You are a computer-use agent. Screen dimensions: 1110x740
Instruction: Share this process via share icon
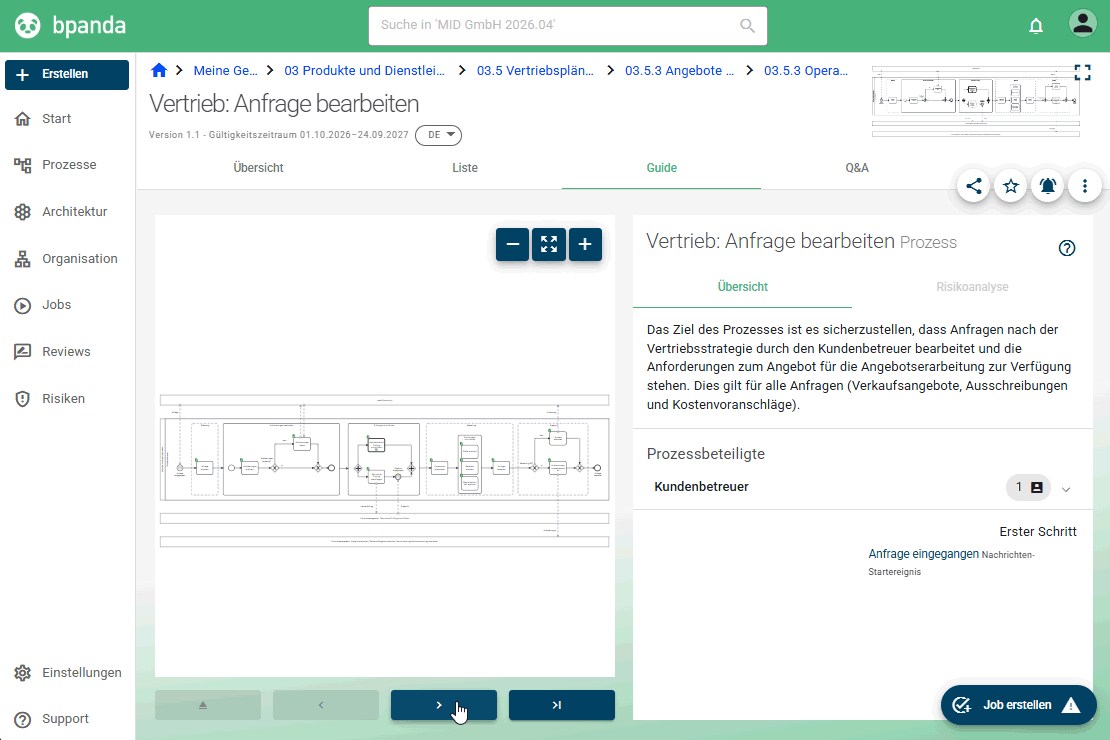pos(974,186)
